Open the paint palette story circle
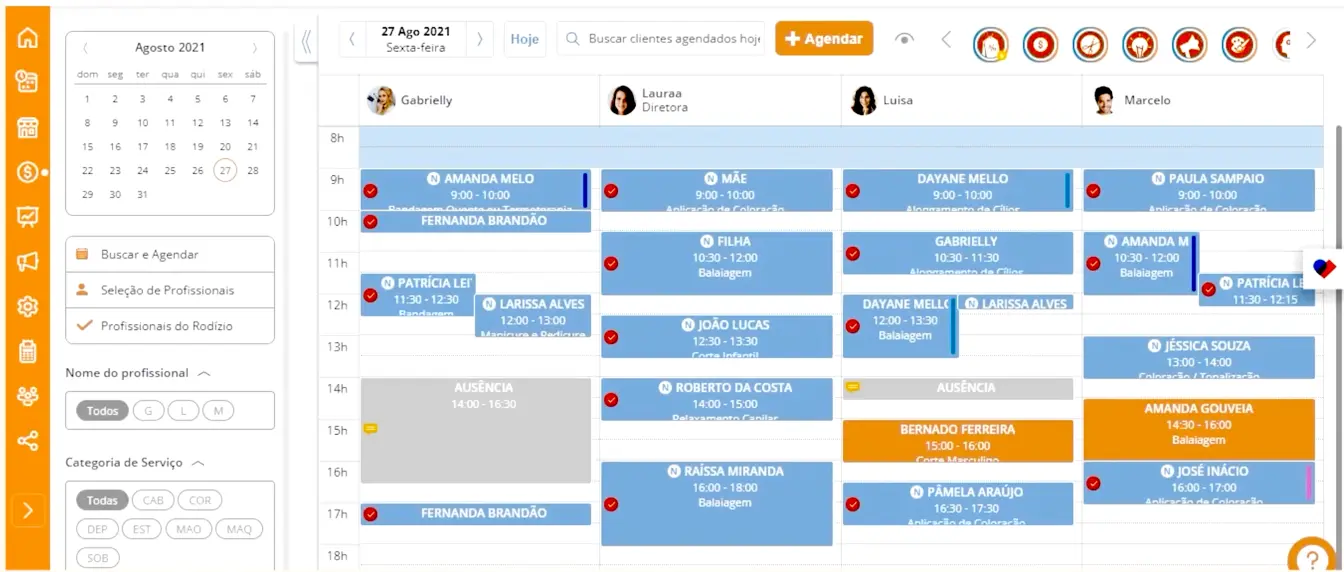The height and width of the screenshot is (572, 1344). coord(1240,43)
